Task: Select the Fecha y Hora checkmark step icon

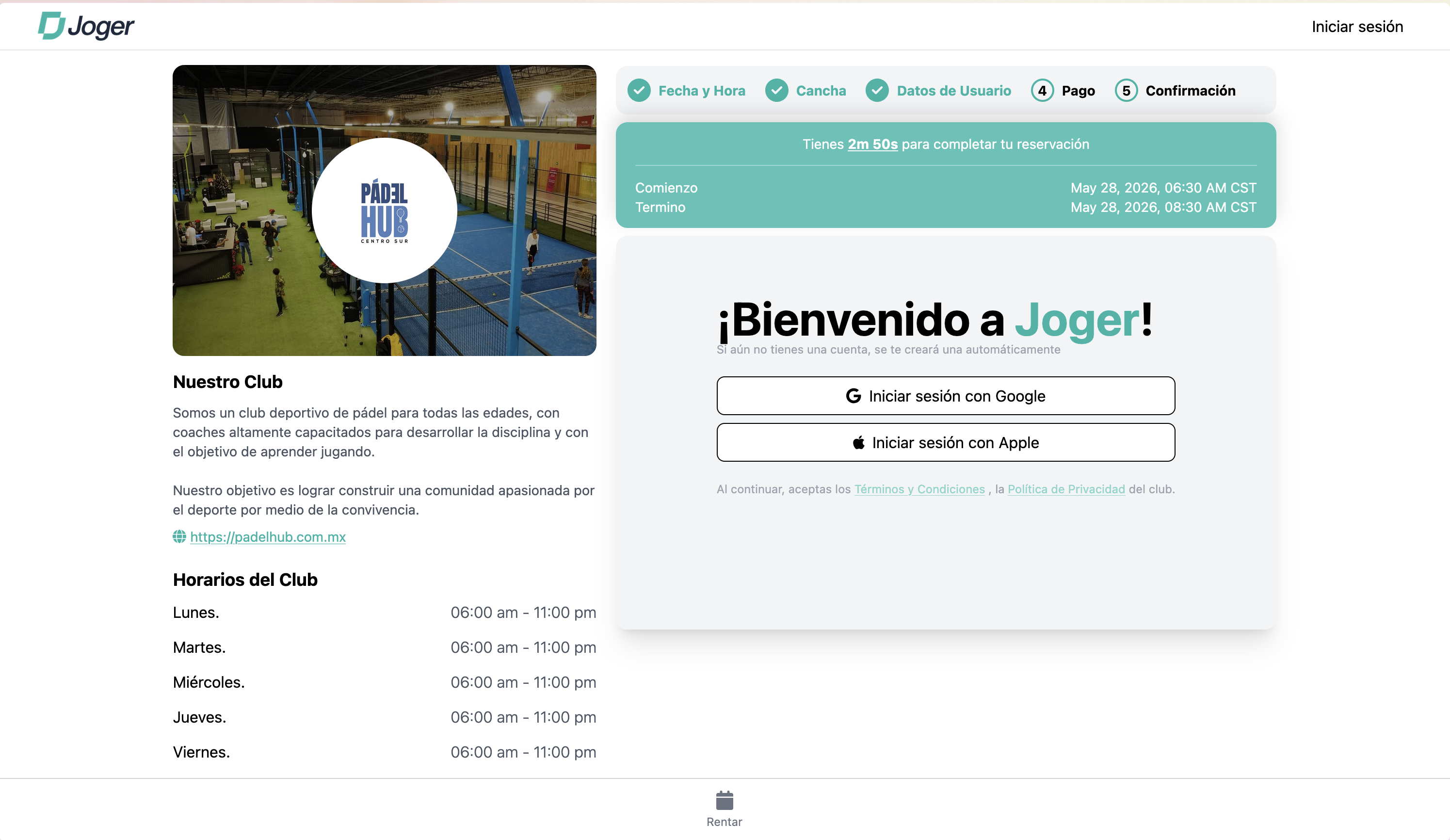Action: click(639, 90)
